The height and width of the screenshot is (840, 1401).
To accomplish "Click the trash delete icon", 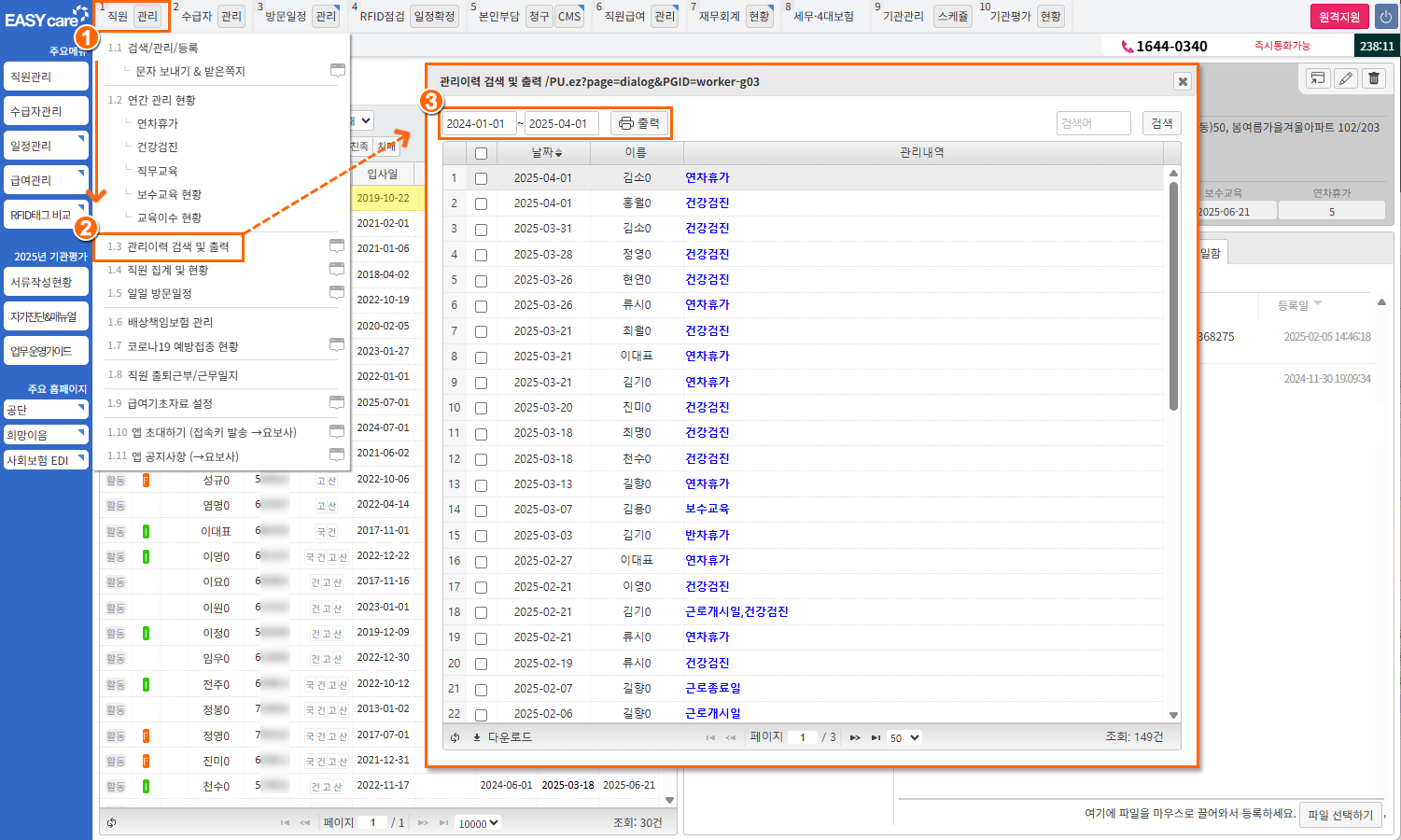I will [1374, 78].
